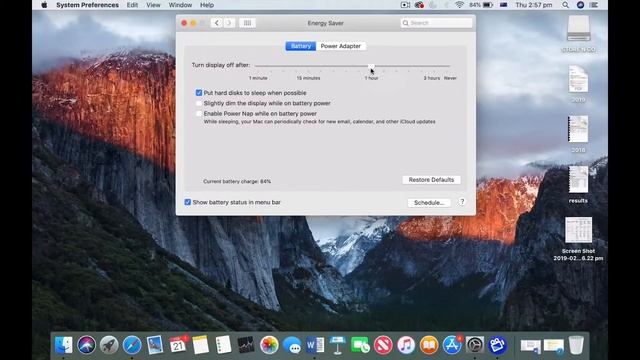Image resolution: width=640 pixels, height=360 pixels.
Task: Open the yellow Notes app in Dock
Action: 200,345
